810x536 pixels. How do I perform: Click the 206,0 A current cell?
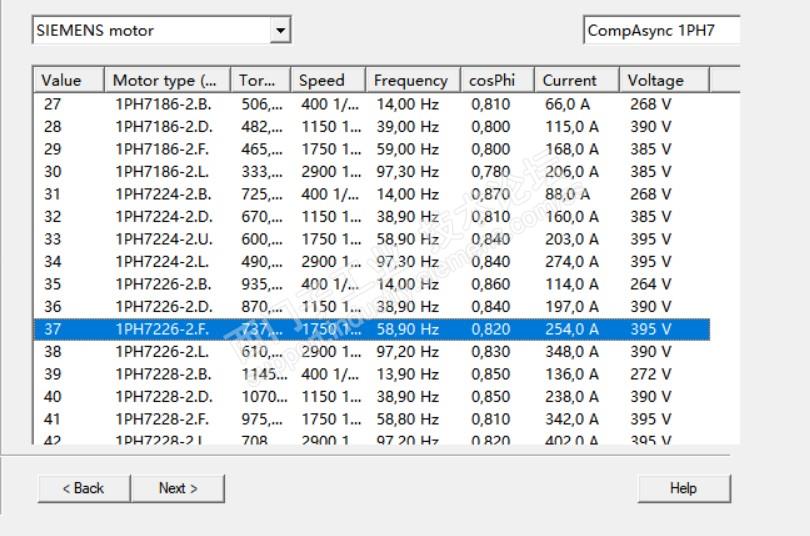572,171
